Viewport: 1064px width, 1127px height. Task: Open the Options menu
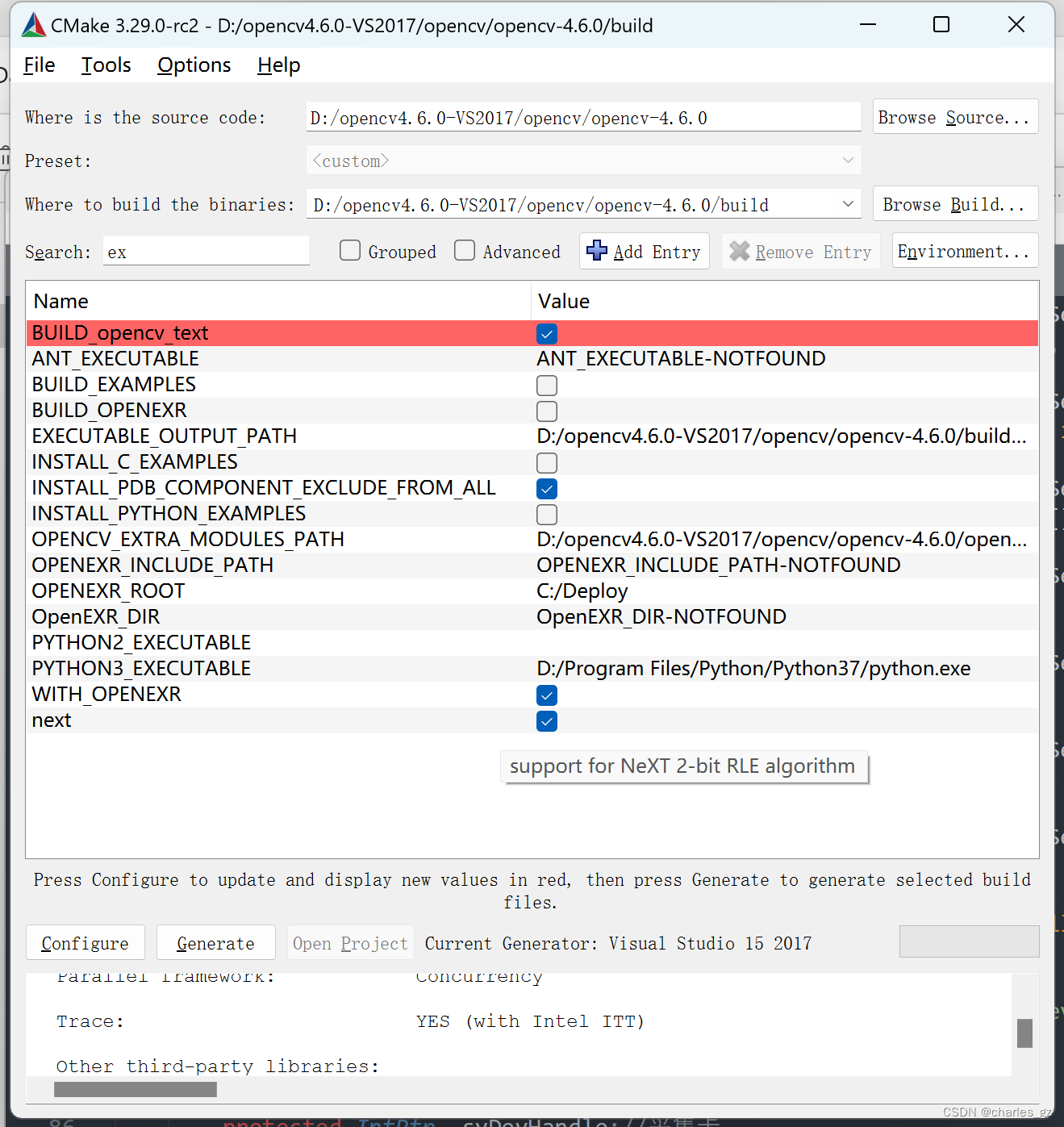click(x=194, y=65)
